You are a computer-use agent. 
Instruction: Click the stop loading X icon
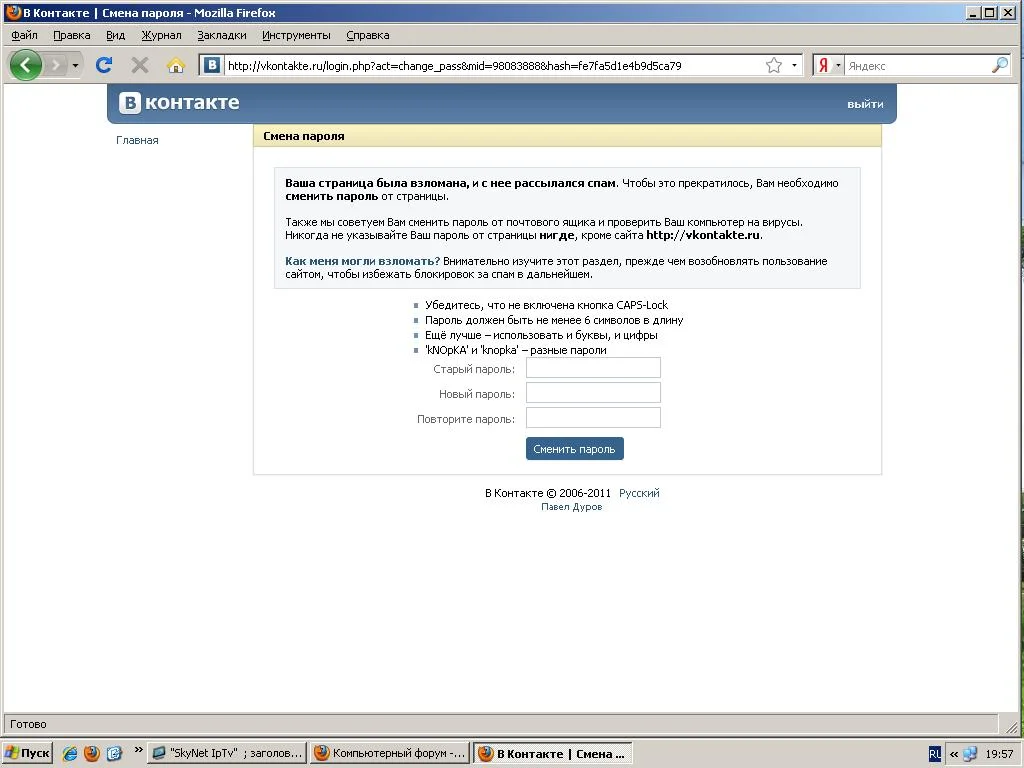click(140, 65)
